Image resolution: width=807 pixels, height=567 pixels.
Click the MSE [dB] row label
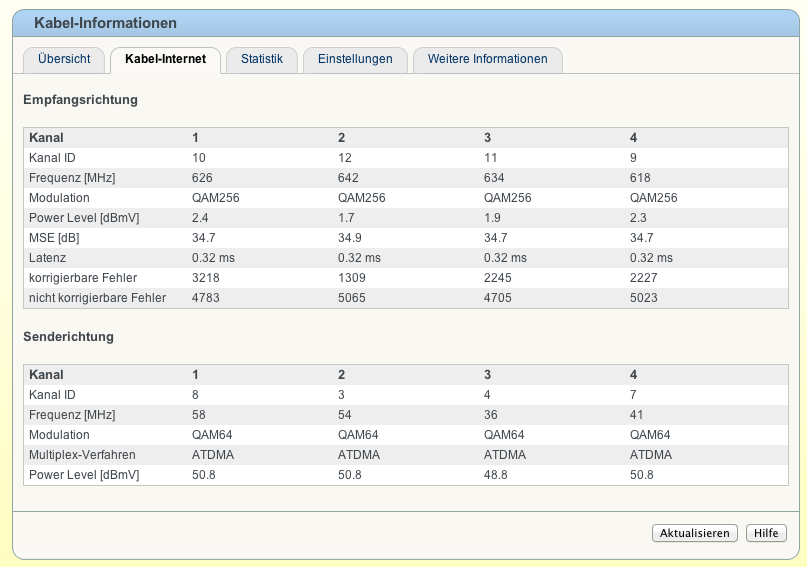click(x=55, y=238)
